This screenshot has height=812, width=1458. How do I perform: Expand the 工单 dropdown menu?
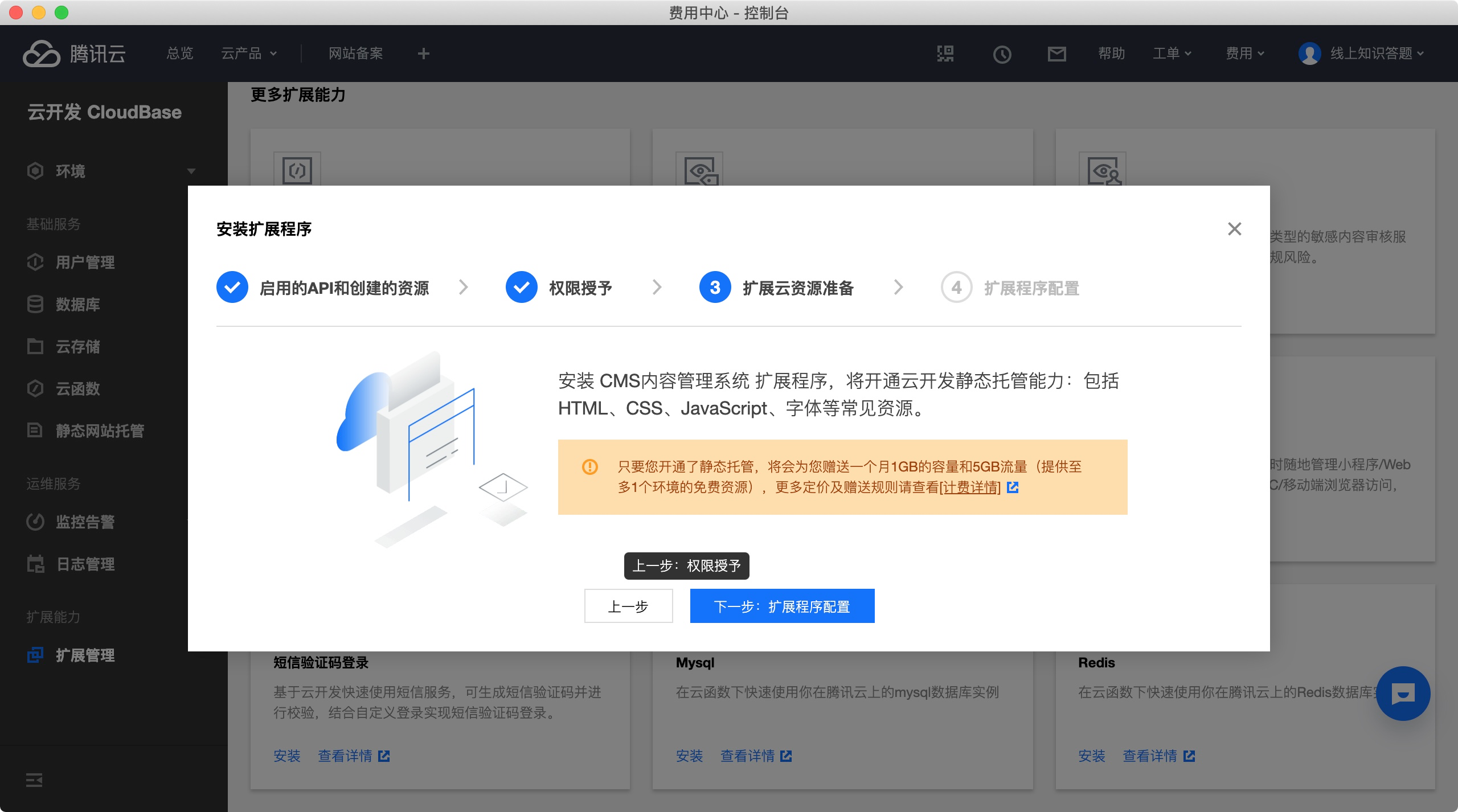click(x=1172, y=54)
